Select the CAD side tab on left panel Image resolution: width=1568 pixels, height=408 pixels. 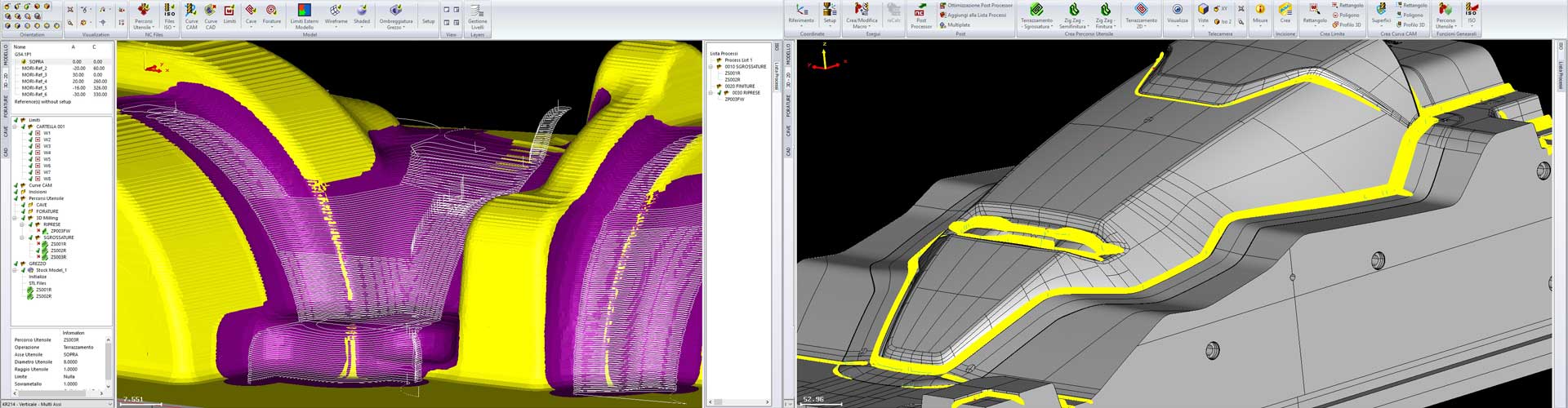6,152
